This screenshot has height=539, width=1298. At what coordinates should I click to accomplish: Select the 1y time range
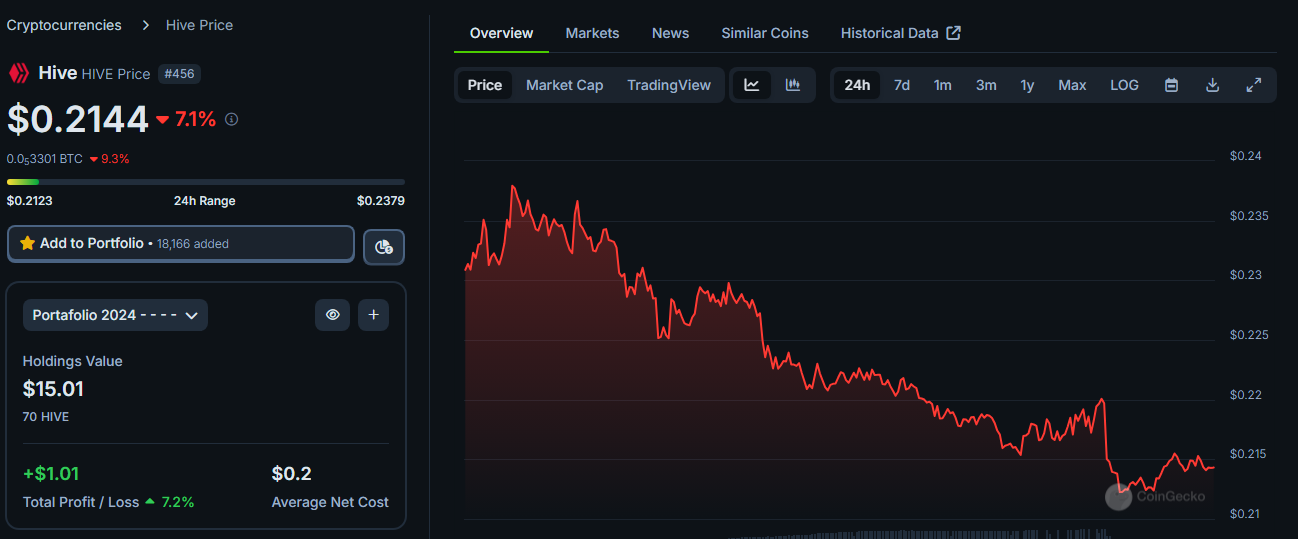click(x=1027, y=85)
